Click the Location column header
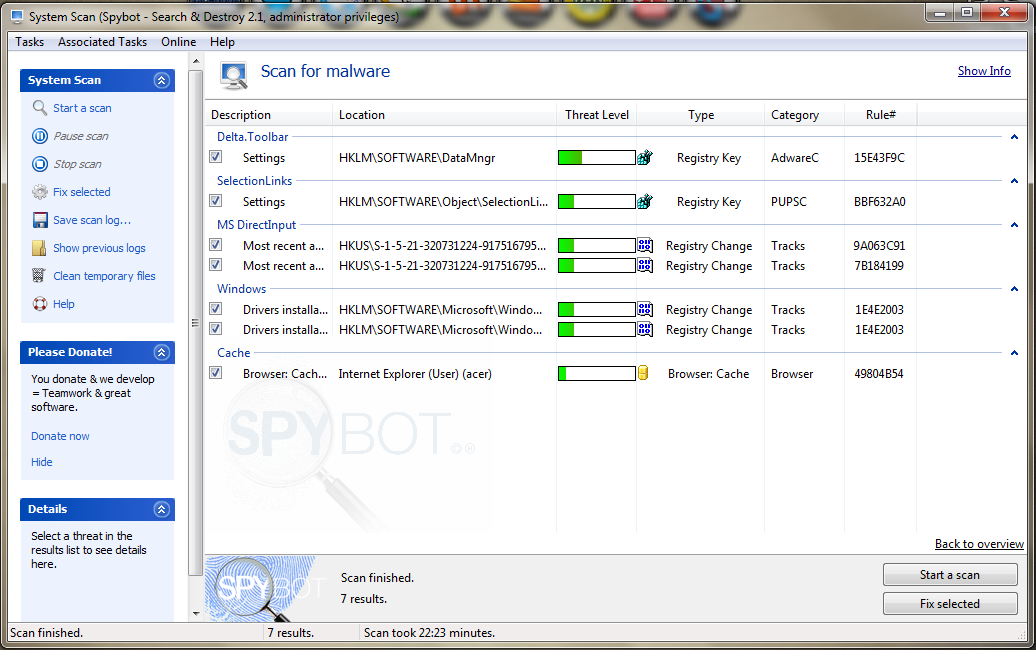The width and height of the screenshot is (1036, 650). tap(445, 115)
